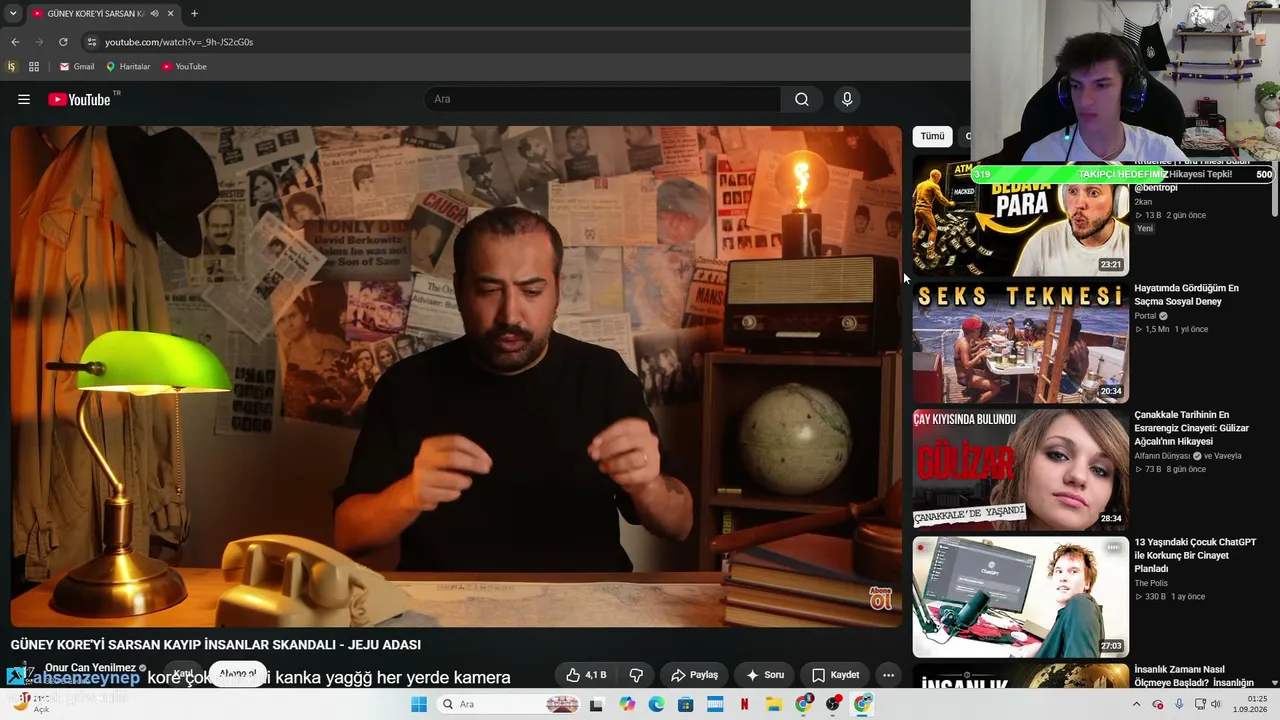Open the Gmail bookmark
1280x720 pixels.
click(x=77, y=67)
